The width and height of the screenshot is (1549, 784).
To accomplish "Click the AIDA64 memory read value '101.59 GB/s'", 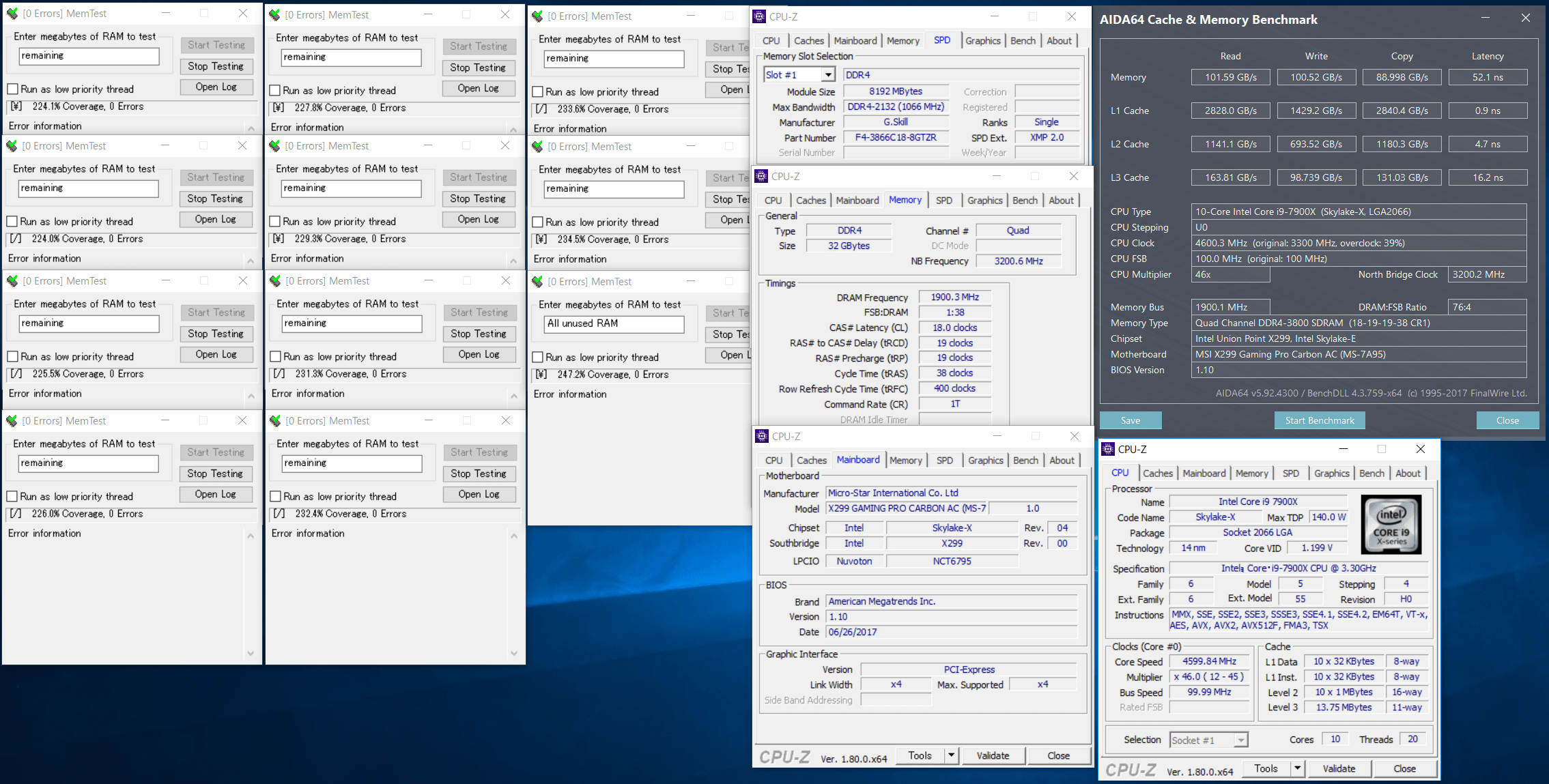I will pyautogui.click(x=1230, y=77).
